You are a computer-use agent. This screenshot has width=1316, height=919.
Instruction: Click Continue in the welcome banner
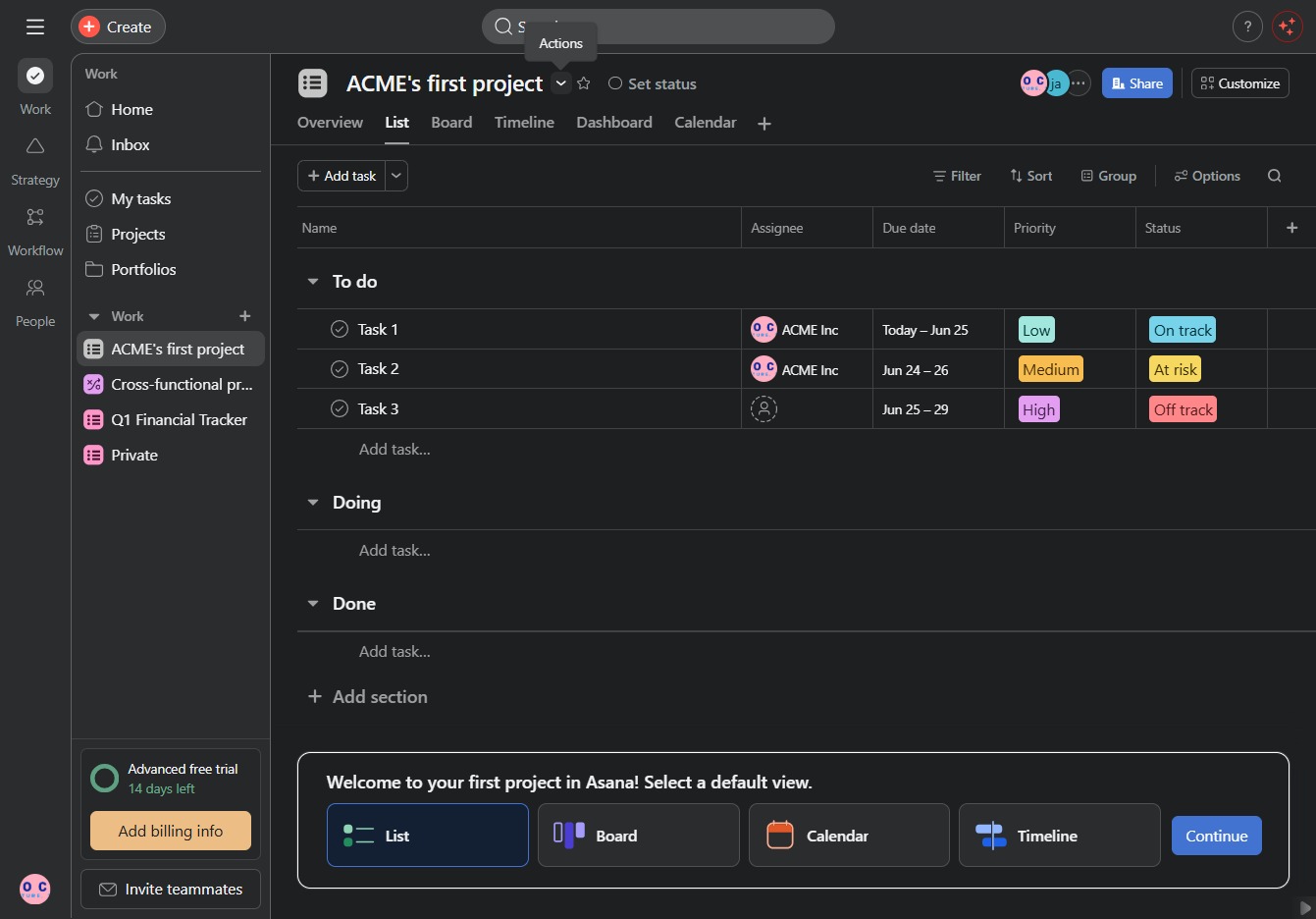[x=1217, y=836]
